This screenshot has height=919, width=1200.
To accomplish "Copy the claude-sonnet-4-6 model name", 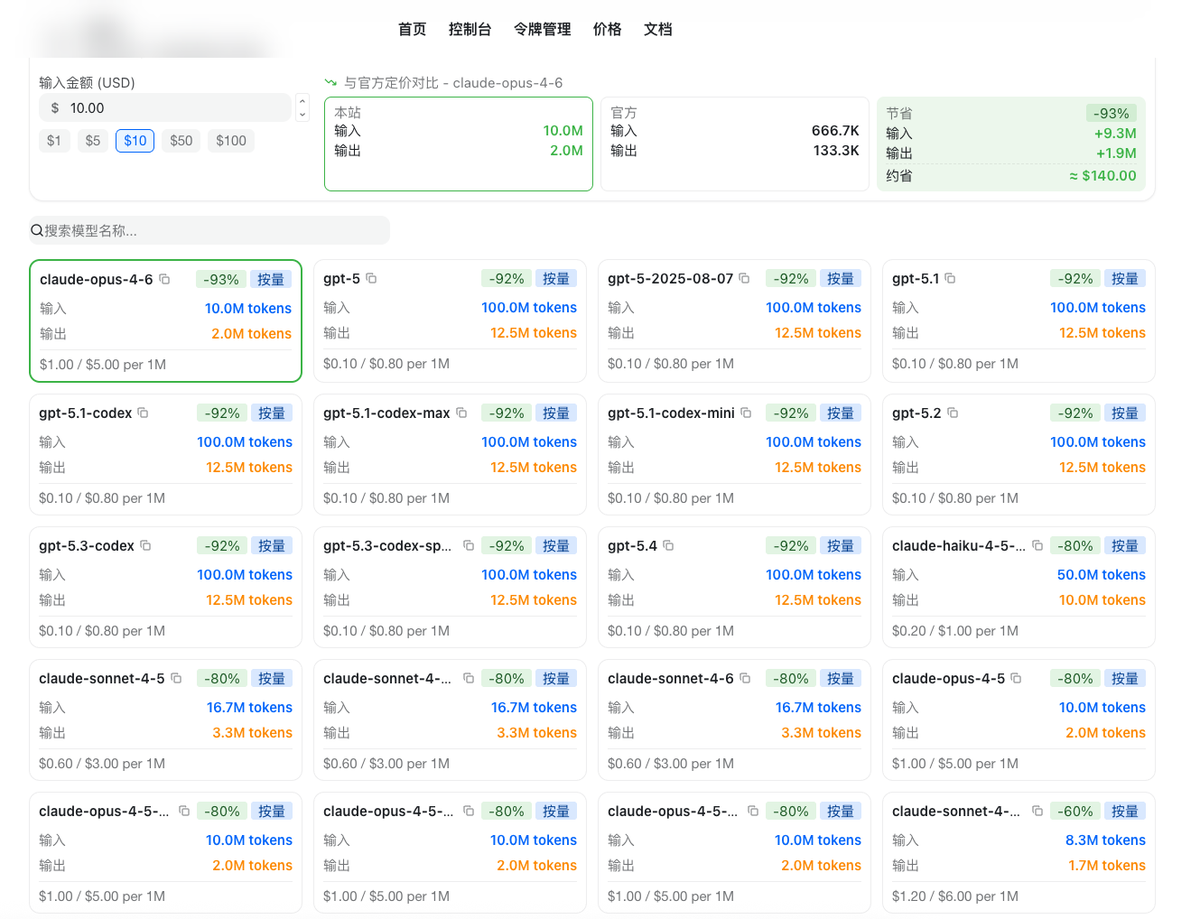I will coord(744,679).
